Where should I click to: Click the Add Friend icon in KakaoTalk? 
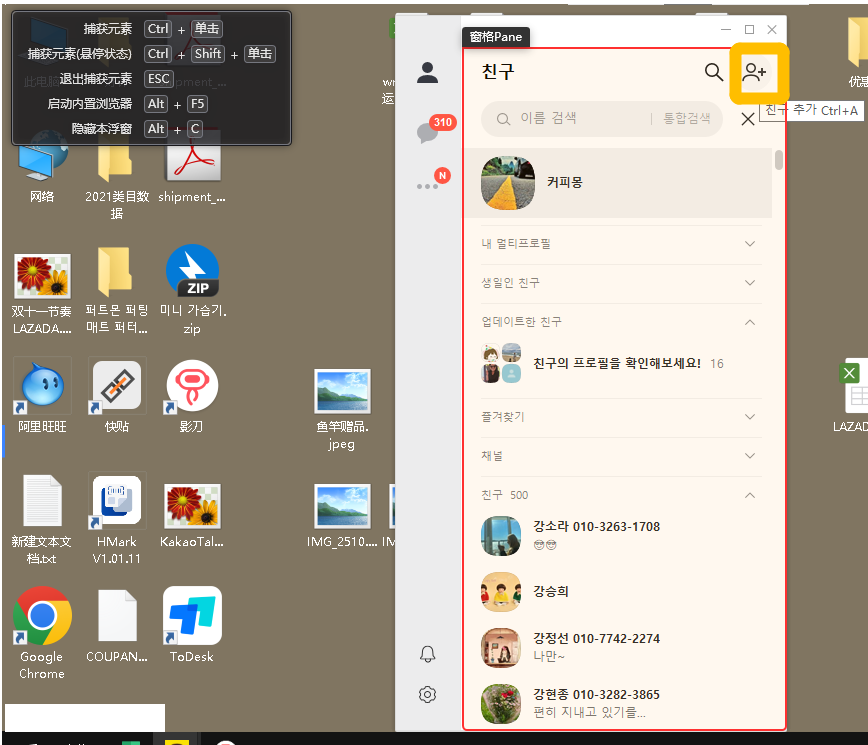[755, 73]
